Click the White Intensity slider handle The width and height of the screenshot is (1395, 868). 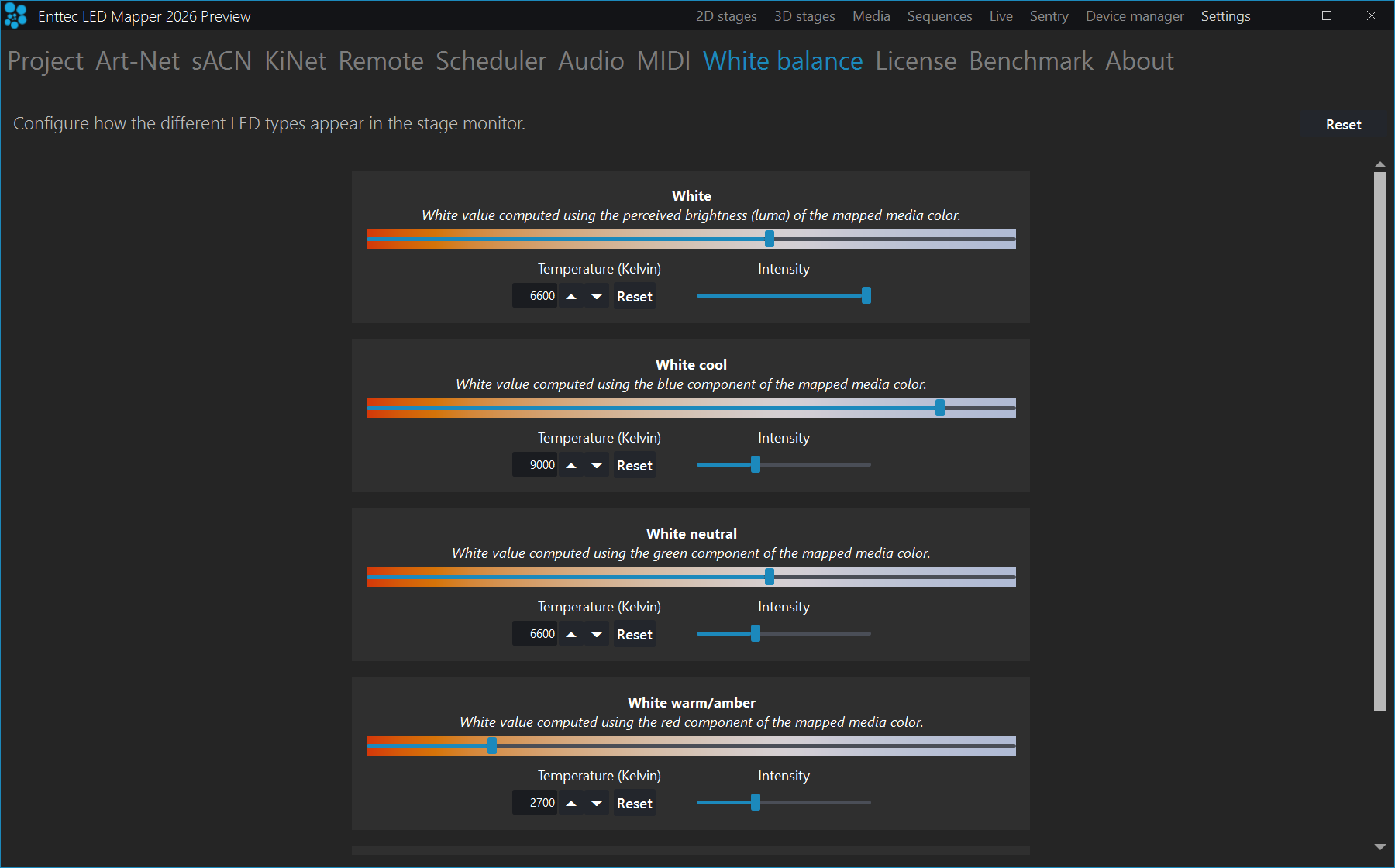point(866,295)
